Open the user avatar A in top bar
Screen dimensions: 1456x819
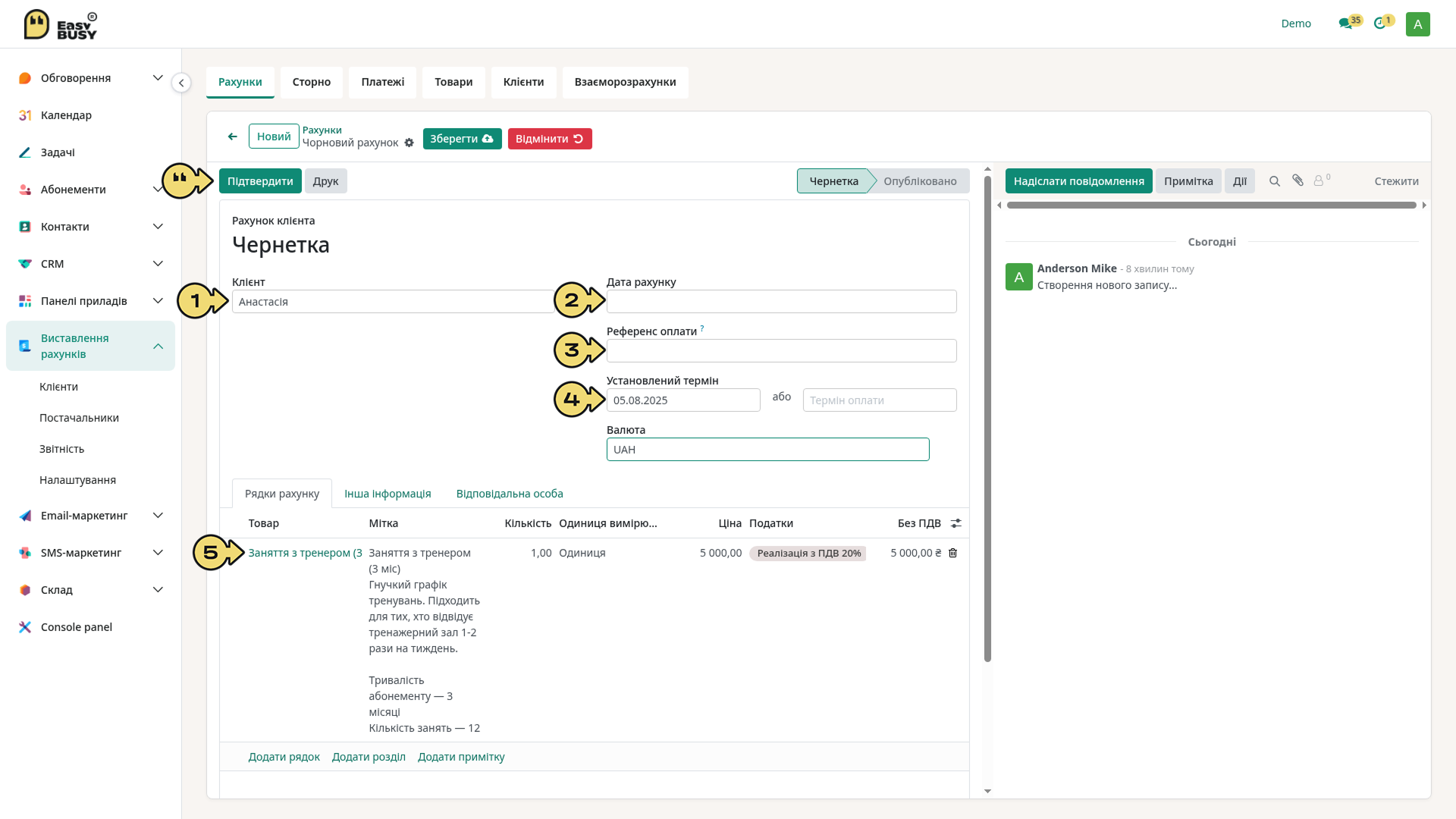coord(1417,24)
